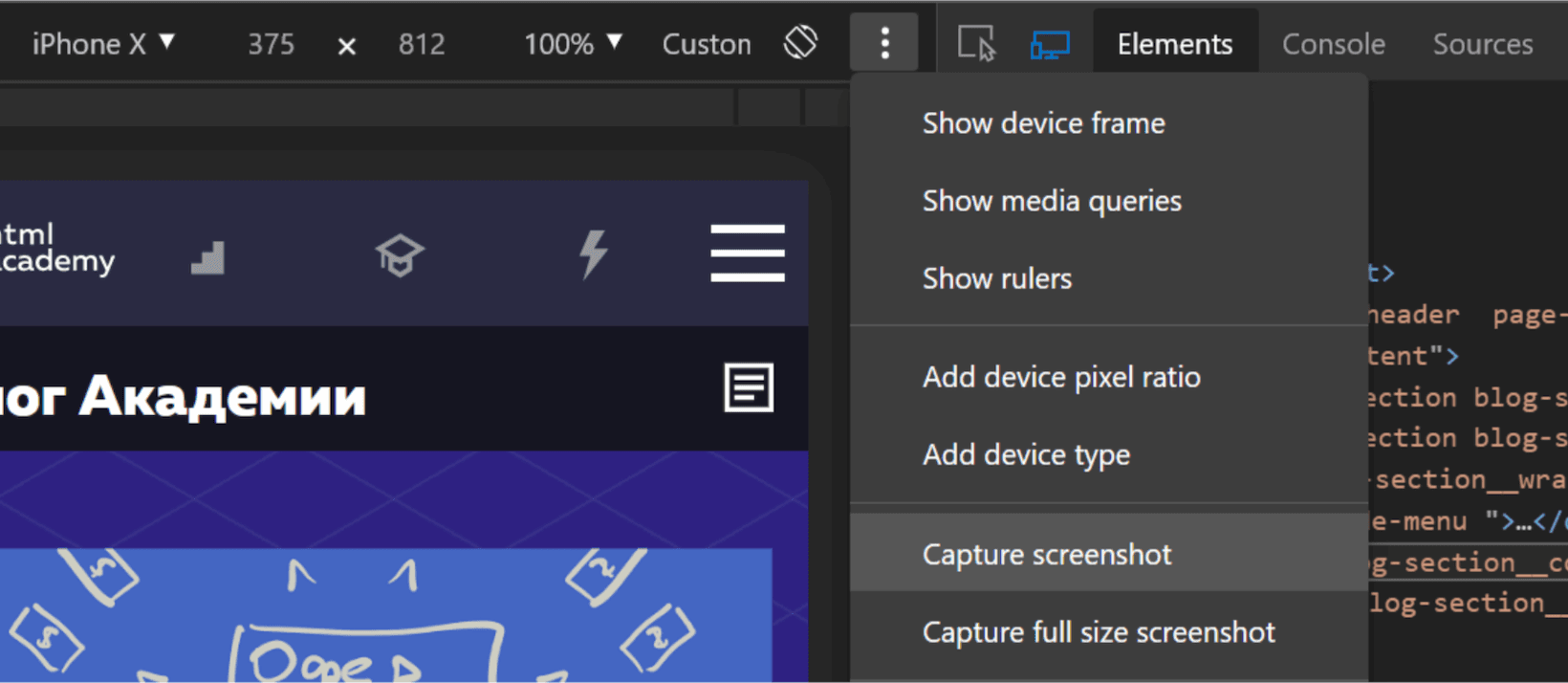
Task: Select Add device pixel ratio
Action: 1109,377
